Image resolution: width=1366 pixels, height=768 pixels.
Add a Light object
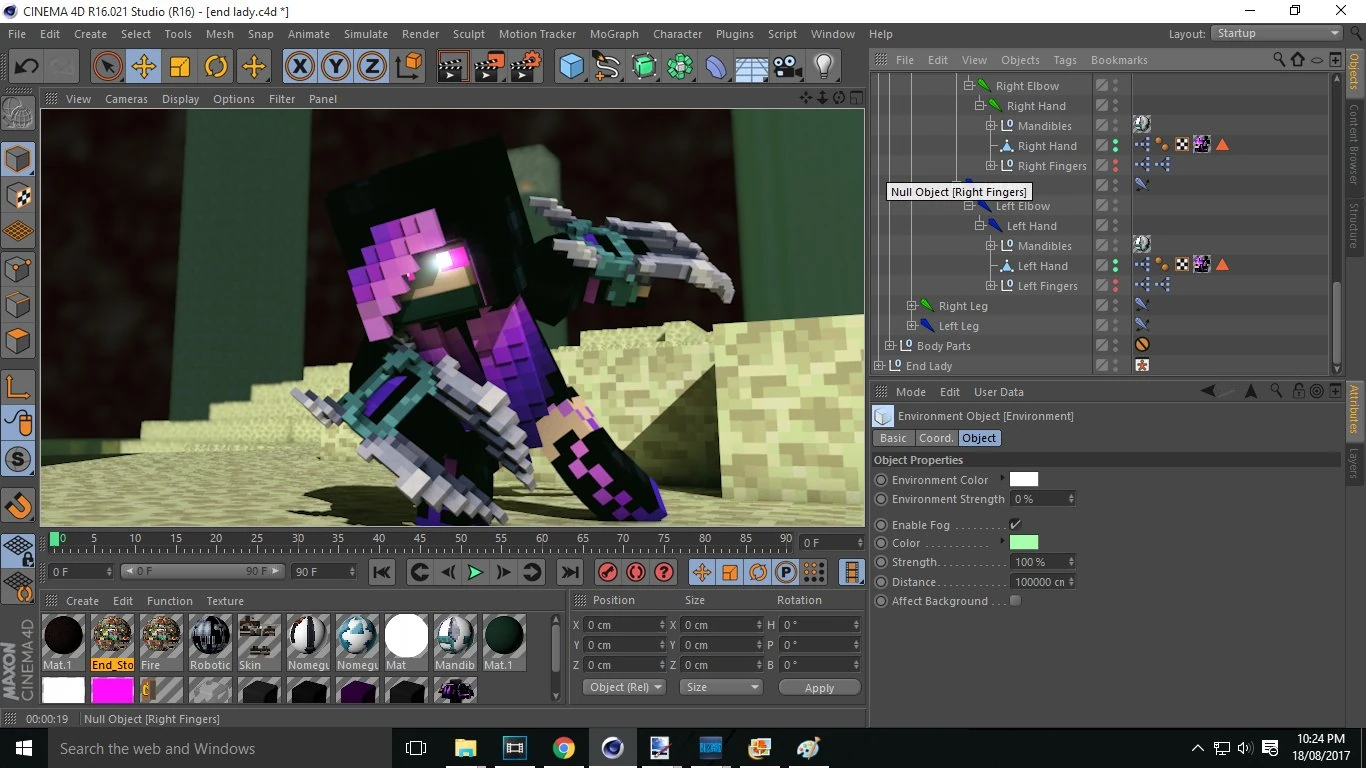pyautogui.click(x=824, y=67)
